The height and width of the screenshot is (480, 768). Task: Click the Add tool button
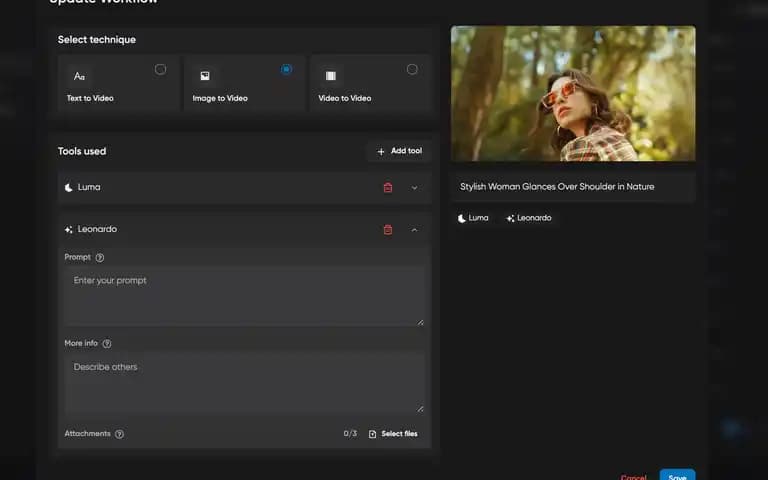[x=399, y=151]
